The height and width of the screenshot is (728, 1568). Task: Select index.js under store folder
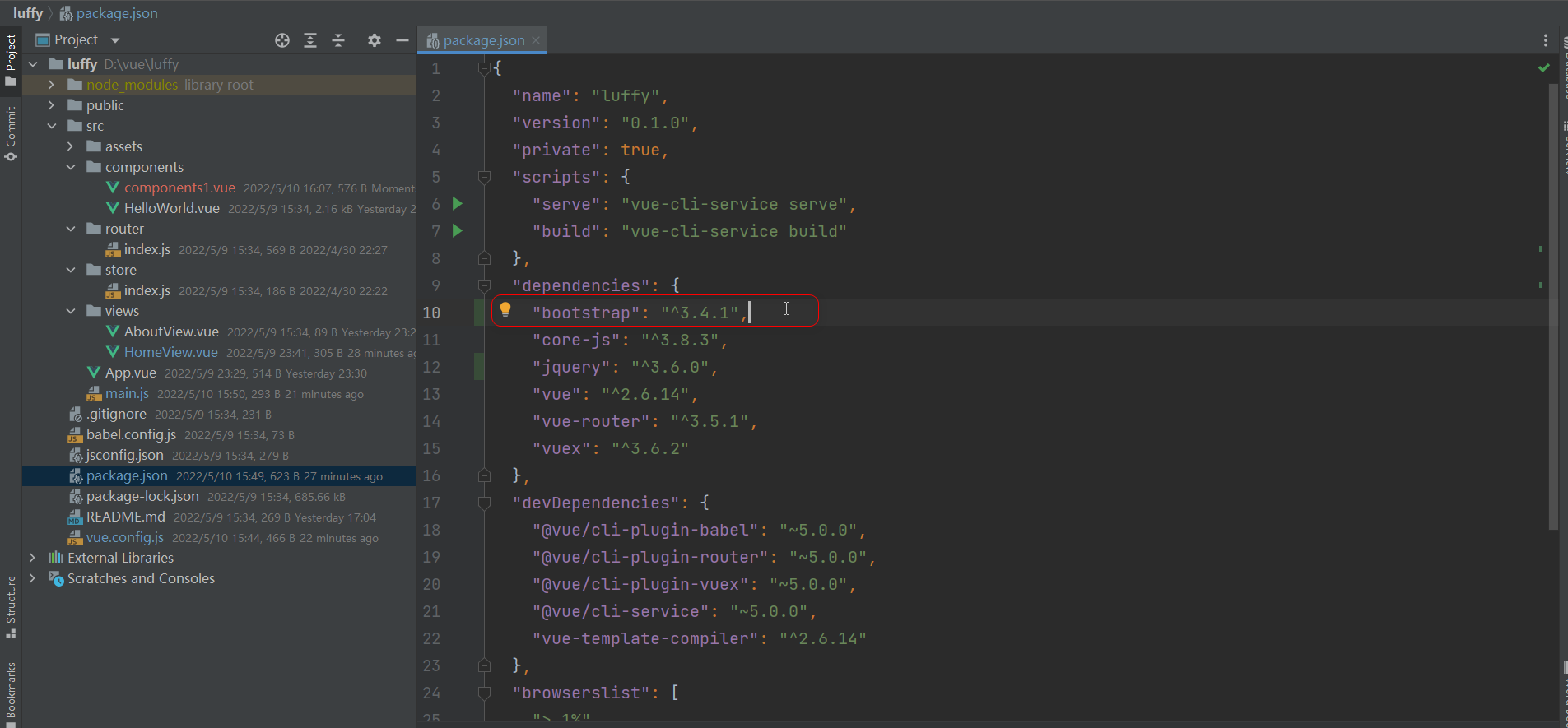tap(147, 290)
